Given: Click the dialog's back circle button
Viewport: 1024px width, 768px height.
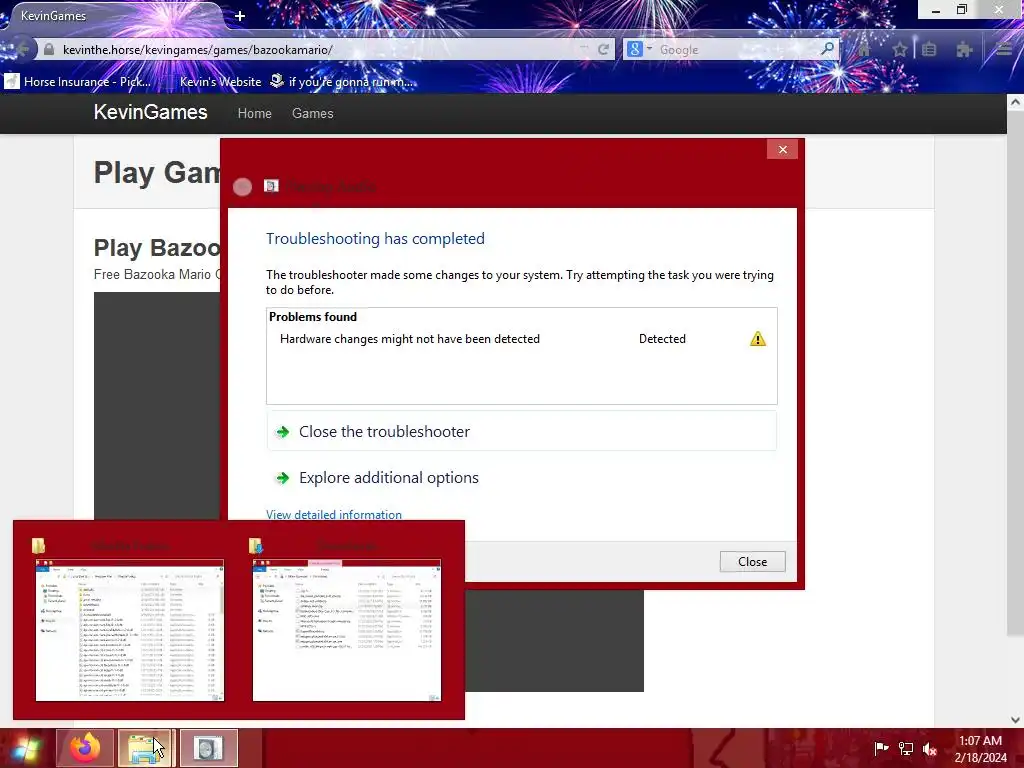Looking at the screenshot, I should [242, 187].
